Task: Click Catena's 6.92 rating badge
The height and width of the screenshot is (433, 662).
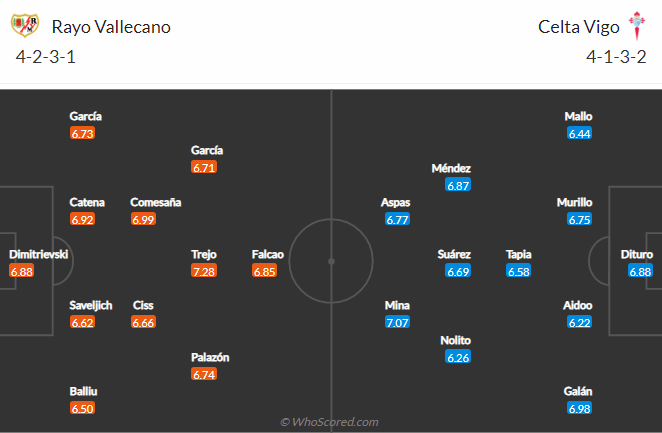Action: [82, 219]
